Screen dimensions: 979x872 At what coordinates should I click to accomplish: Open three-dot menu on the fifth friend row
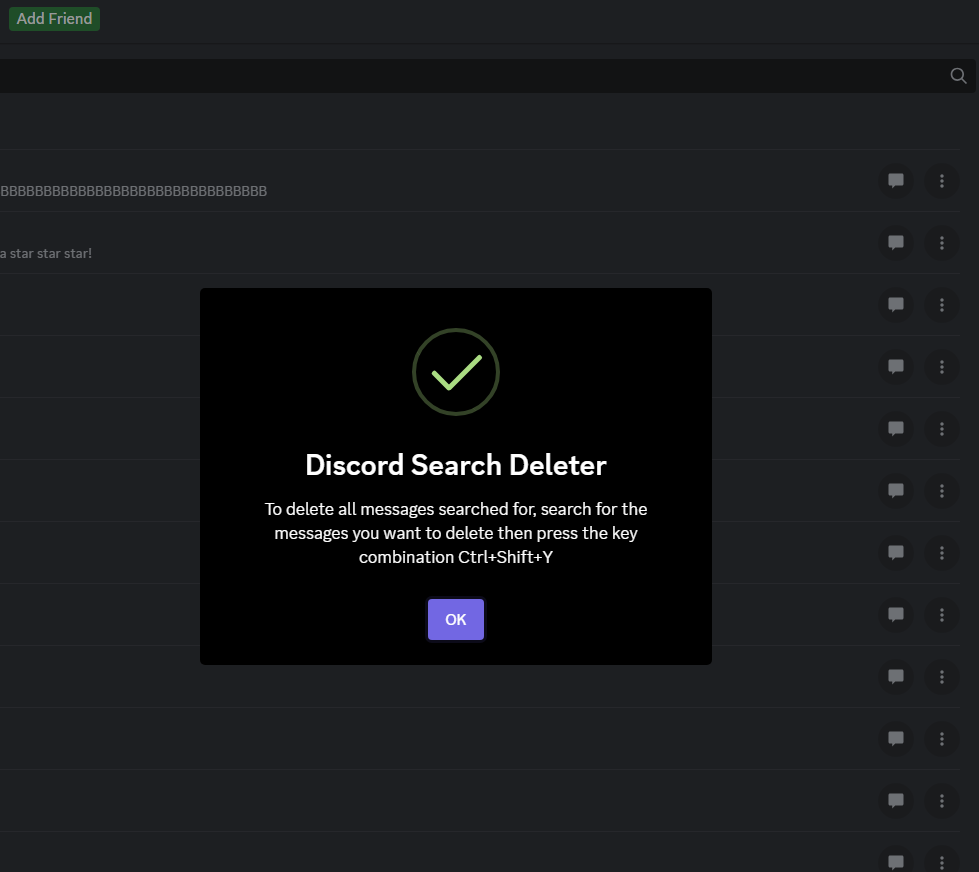[x=942, y=429]
